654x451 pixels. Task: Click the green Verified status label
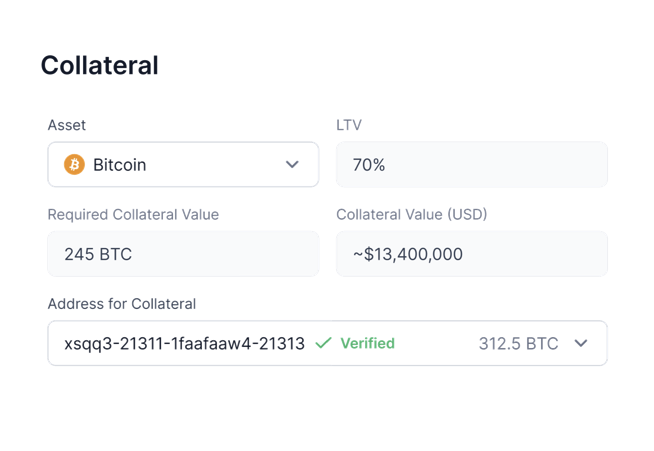[x=367, y=343]
